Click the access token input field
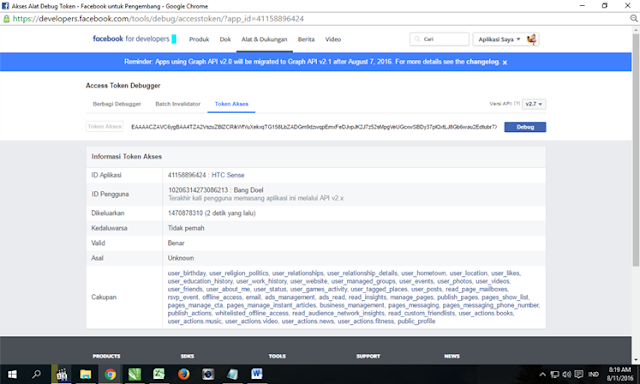This screenshot has width=640, height=384. pos(313,127)
